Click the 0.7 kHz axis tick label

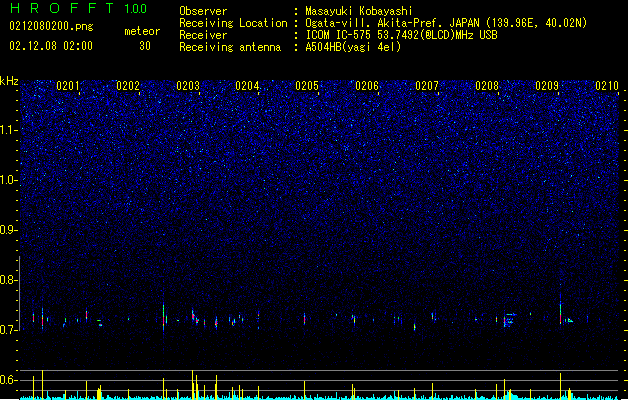[8, 330]
